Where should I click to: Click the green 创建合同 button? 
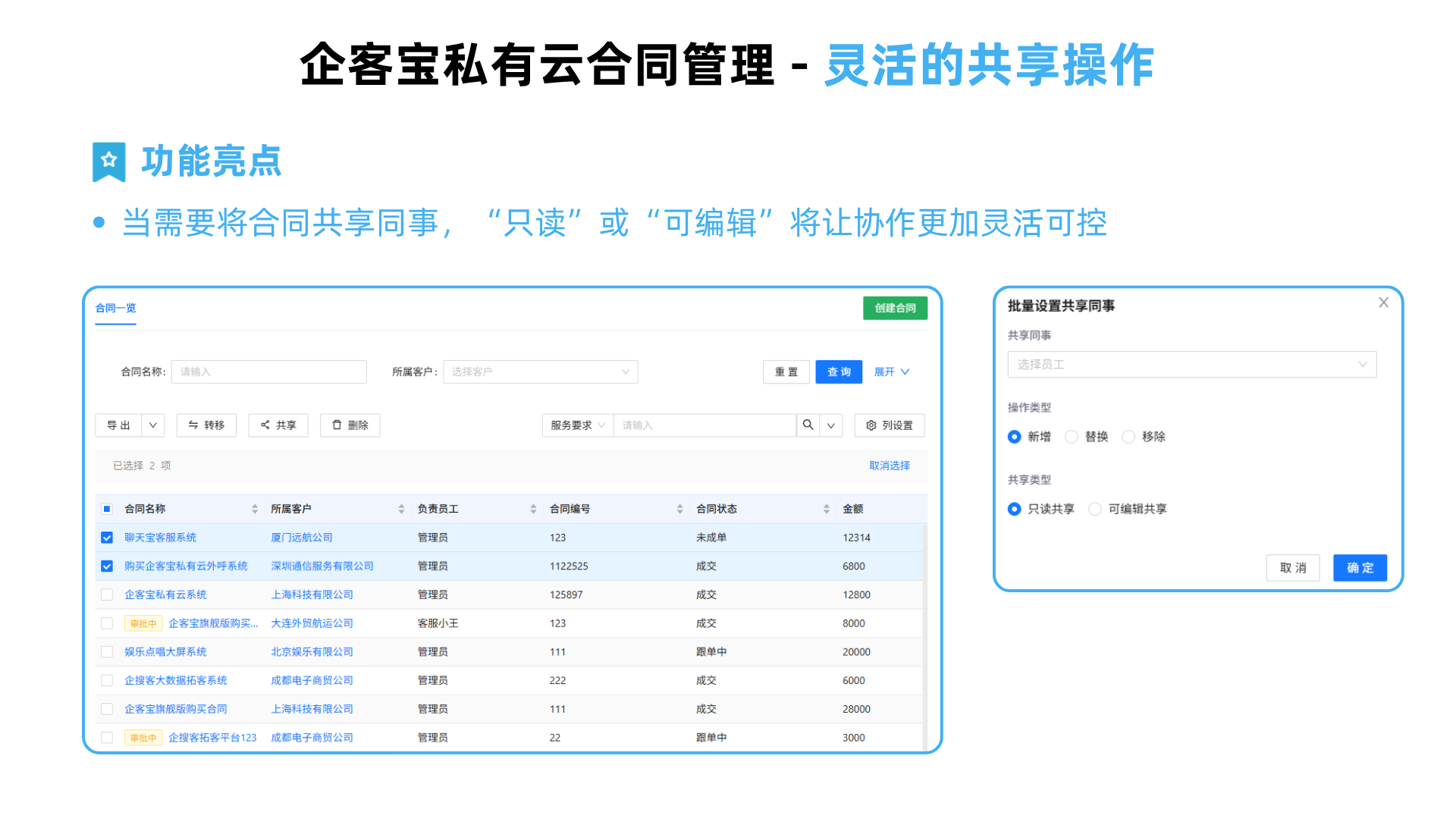click(x=895, y=308)
